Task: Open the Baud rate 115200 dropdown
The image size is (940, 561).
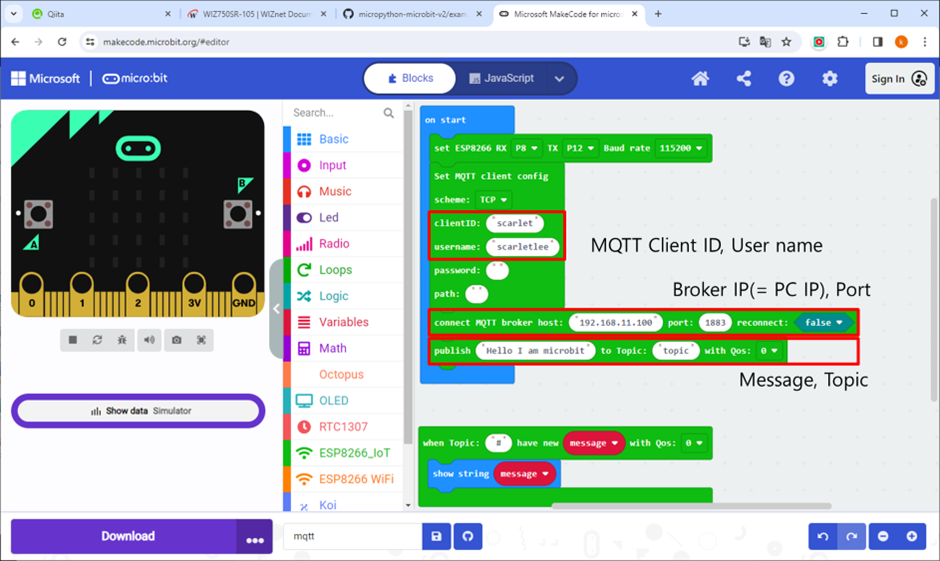Action: tap(680, 148)
